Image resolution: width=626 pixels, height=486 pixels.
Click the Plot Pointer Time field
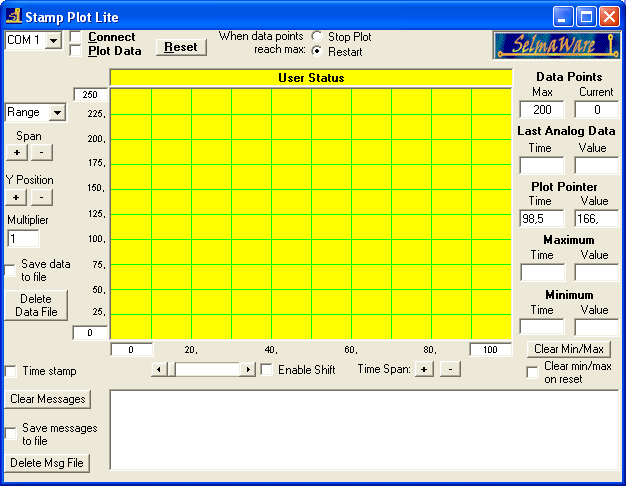coord(542,218)
